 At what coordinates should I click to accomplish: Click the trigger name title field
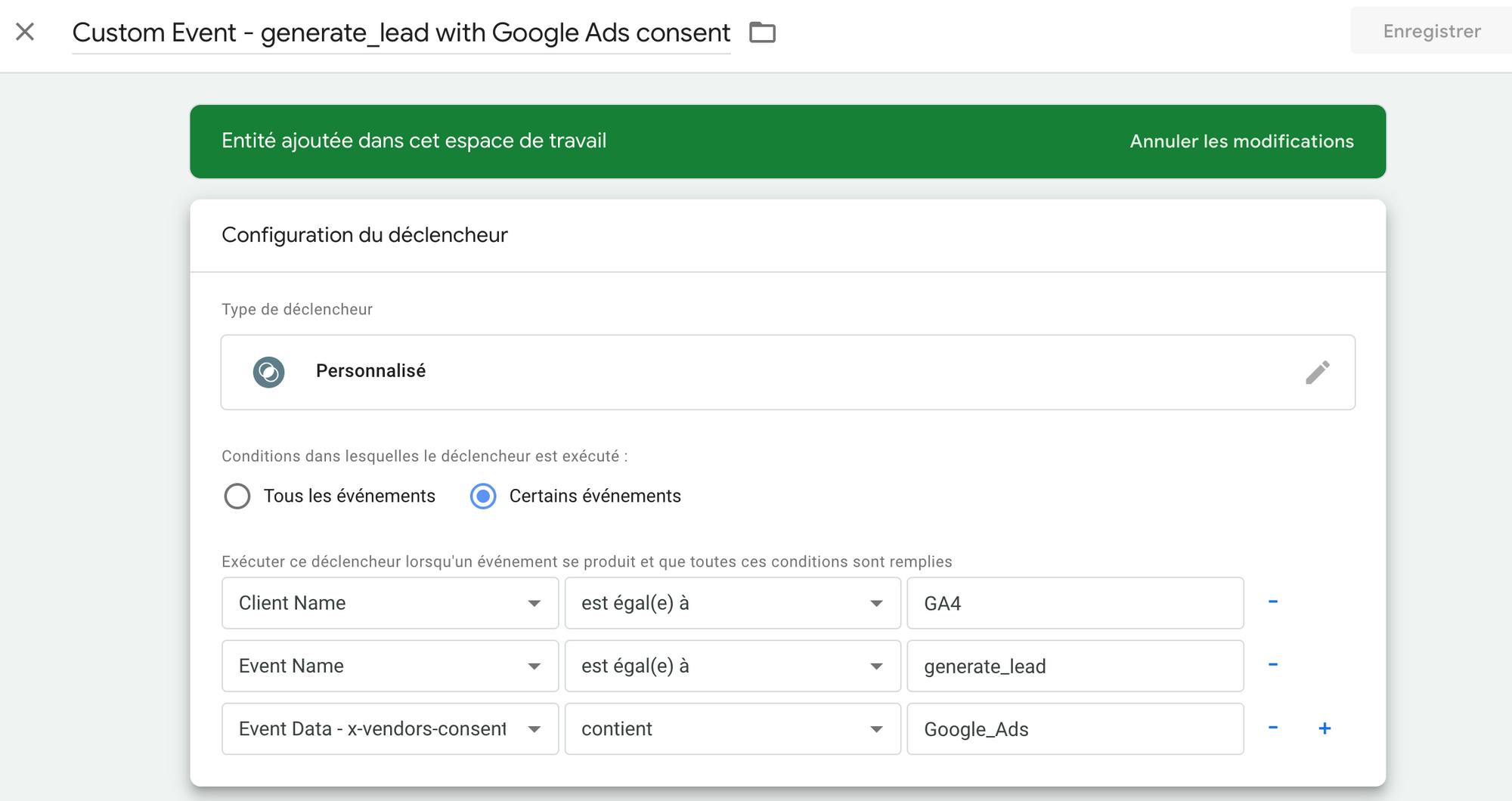click(401, 32)
